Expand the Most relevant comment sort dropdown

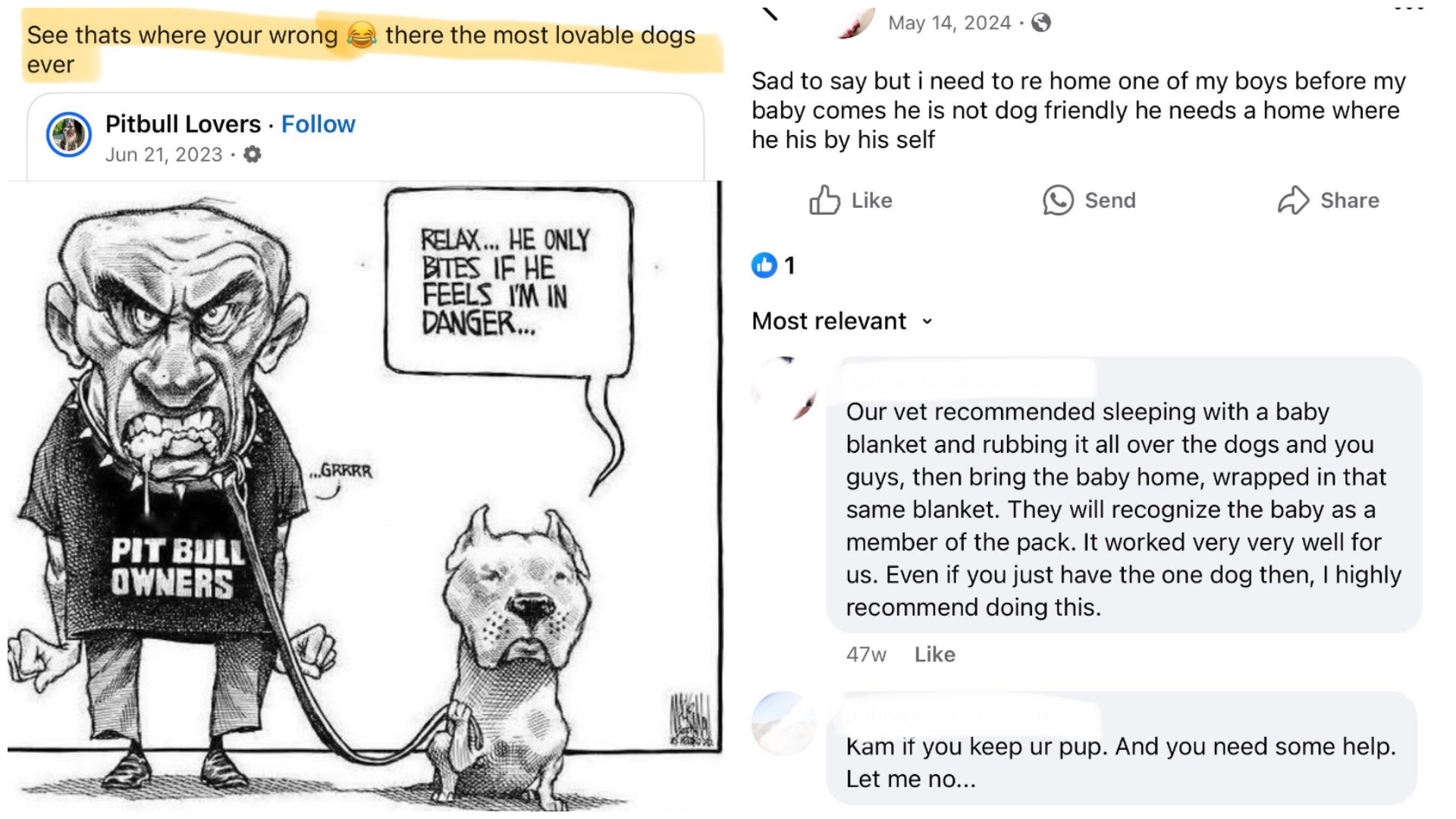(x=843, y=321)
